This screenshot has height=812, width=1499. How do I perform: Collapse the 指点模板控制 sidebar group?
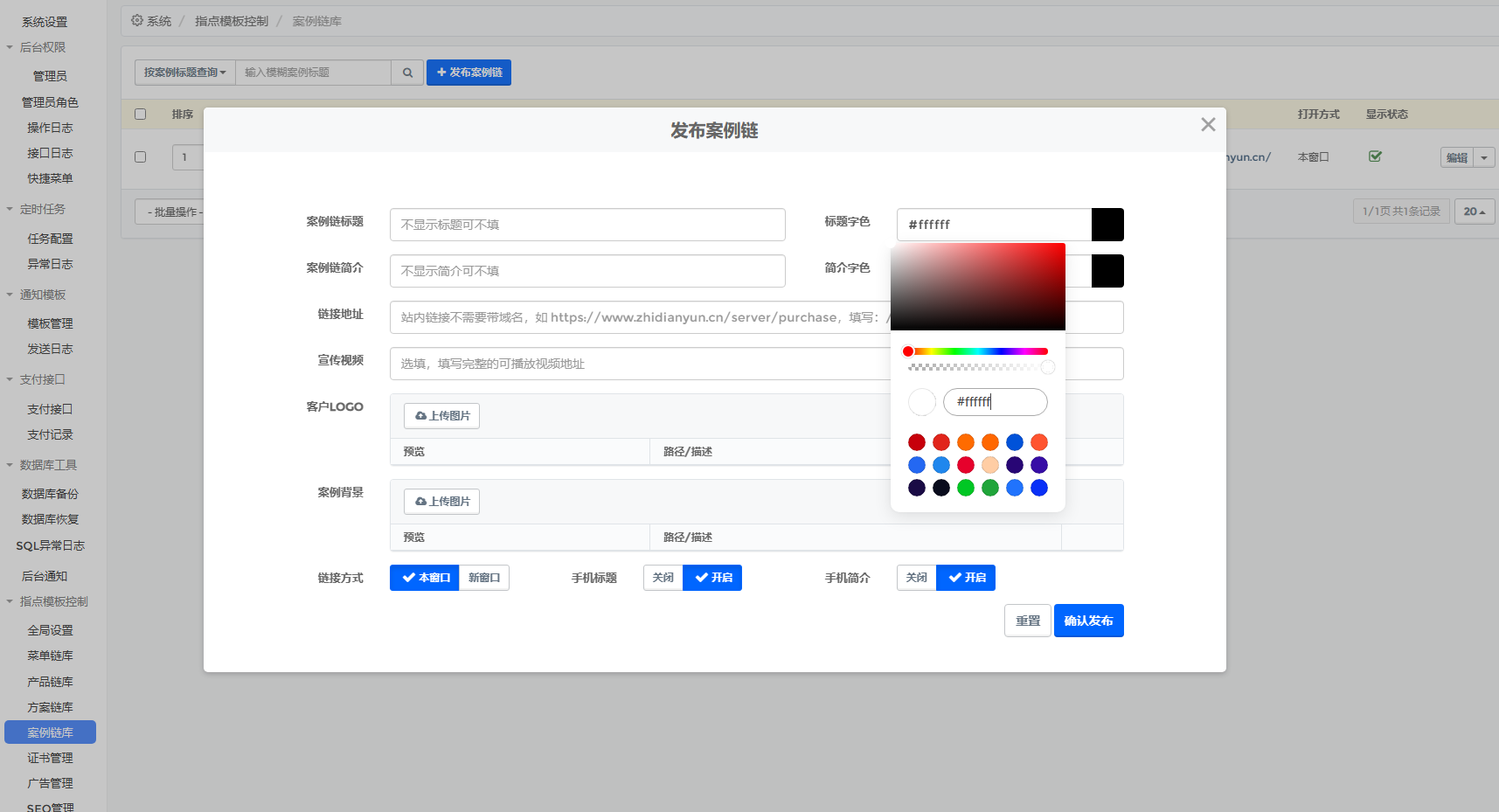48,601
